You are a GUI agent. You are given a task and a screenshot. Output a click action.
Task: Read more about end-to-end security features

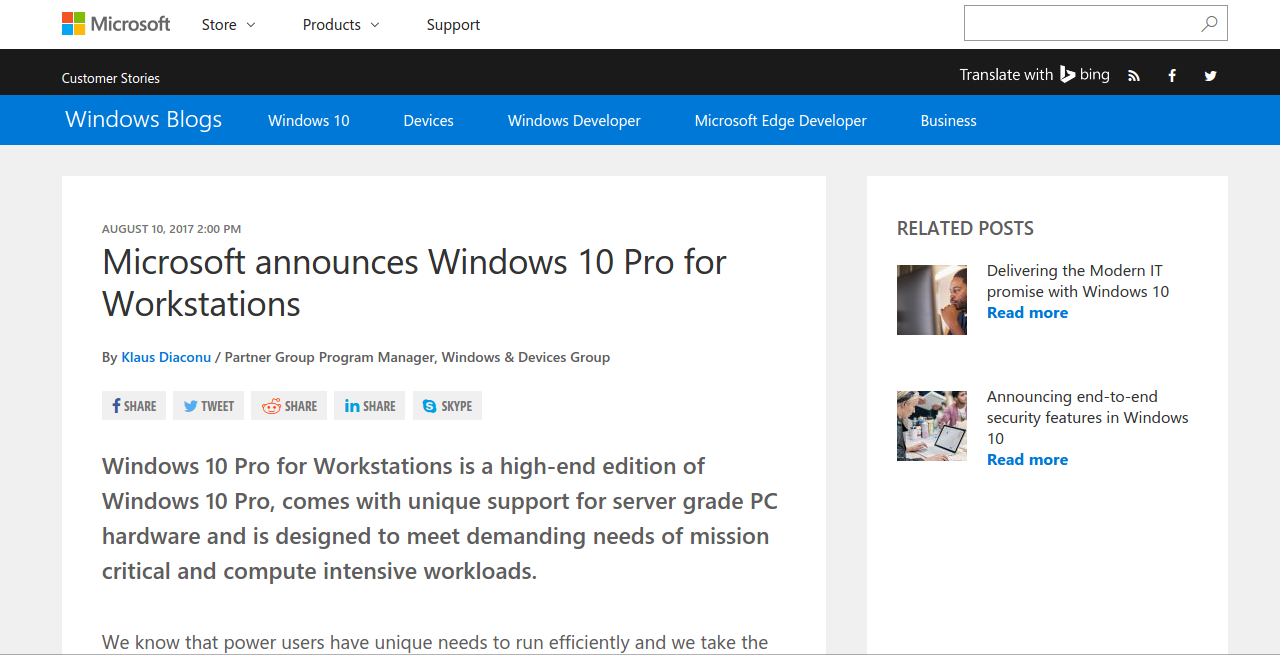click(1027, 460)
